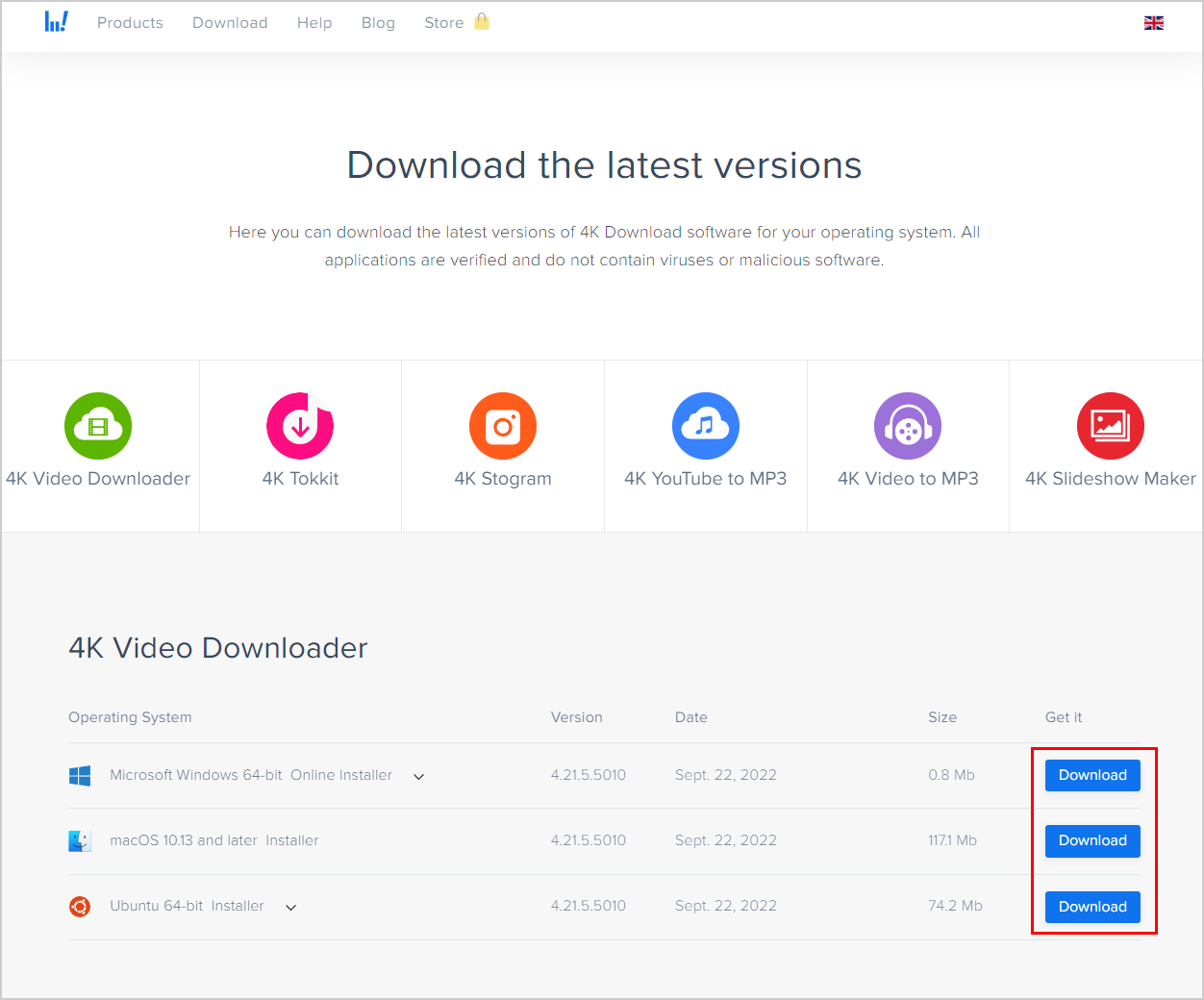Viewport: 1204px width, 1000px height.
Task: Open the Download menu item
Action: tap(230, 22)
